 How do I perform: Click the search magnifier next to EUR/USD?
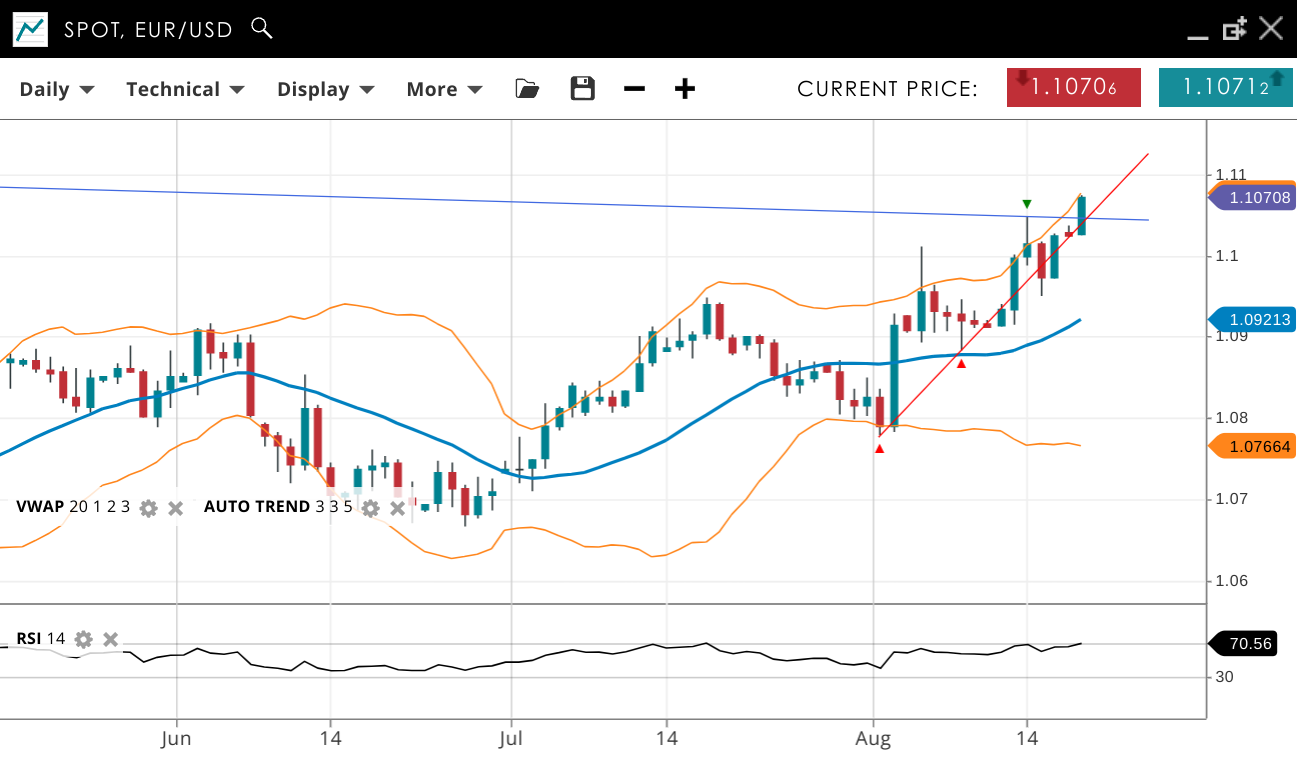pyautogui.click(x=262, y=28)
